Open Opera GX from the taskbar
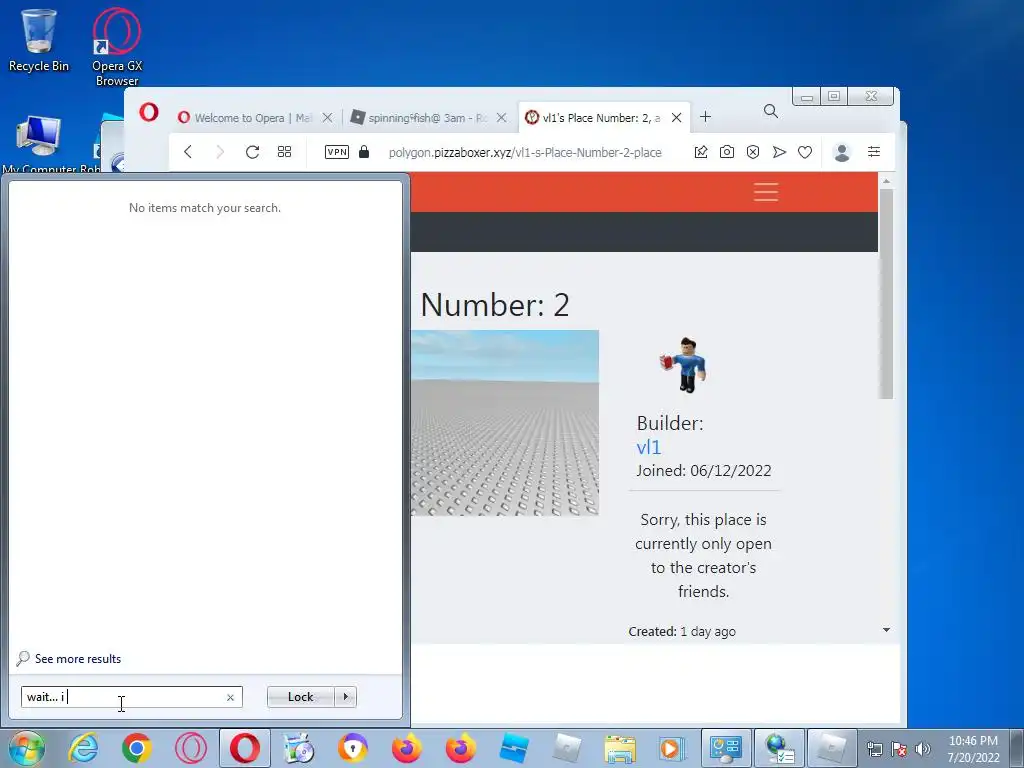 191,748
